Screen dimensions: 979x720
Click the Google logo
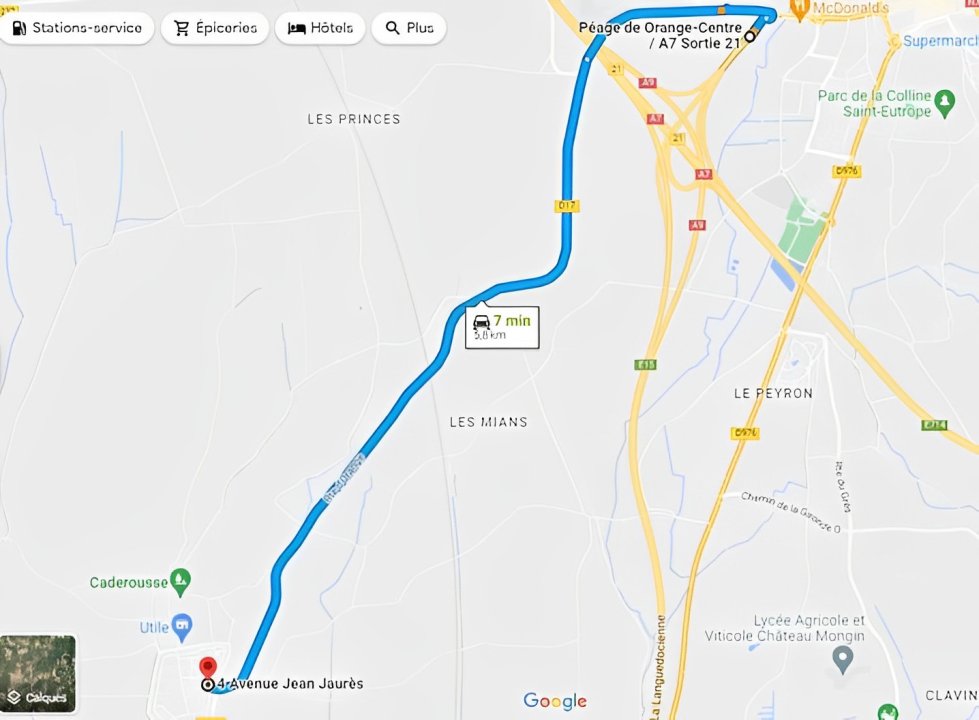tap(555, 701)
